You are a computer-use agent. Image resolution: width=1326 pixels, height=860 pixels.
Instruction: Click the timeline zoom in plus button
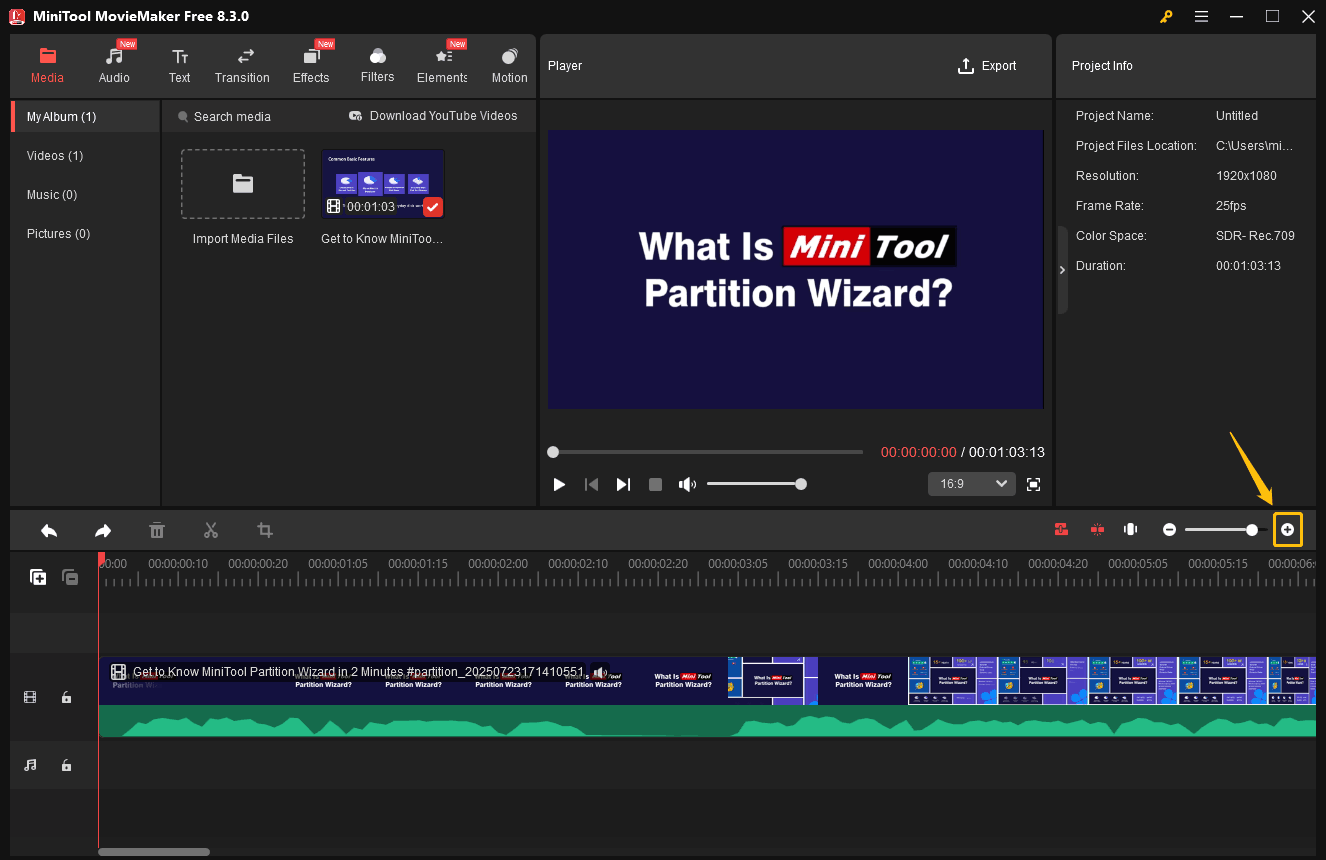1288,530
